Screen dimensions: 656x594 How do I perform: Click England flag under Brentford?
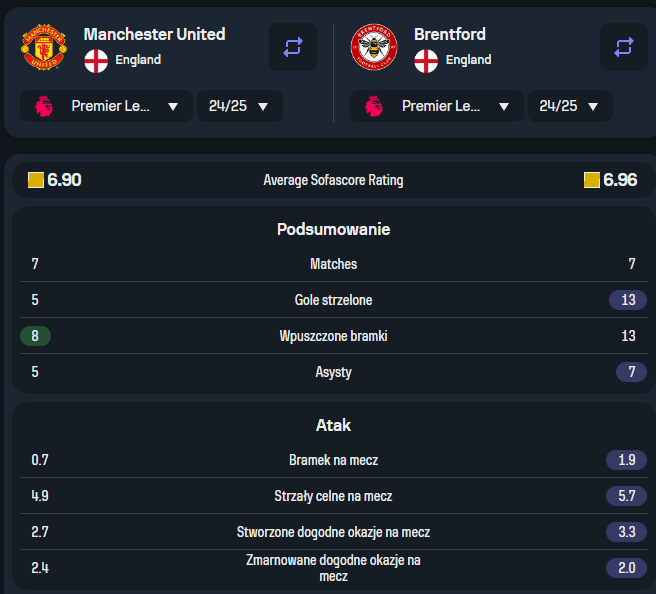coord(426,61)
